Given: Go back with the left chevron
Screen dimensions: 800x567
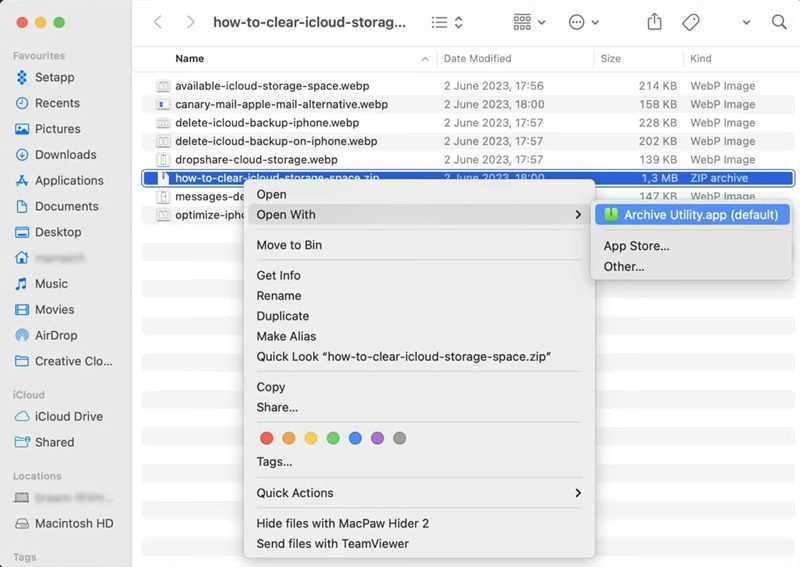Looking at the screenshot, I should [x=158, y=22].
